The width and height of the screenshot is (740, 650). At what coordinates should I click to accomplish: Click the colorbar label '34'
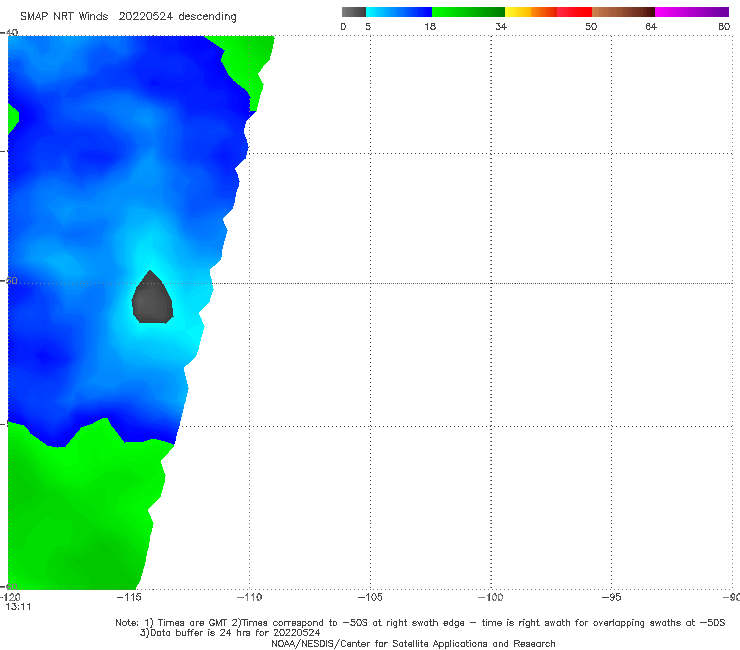(x=501, y=27)
